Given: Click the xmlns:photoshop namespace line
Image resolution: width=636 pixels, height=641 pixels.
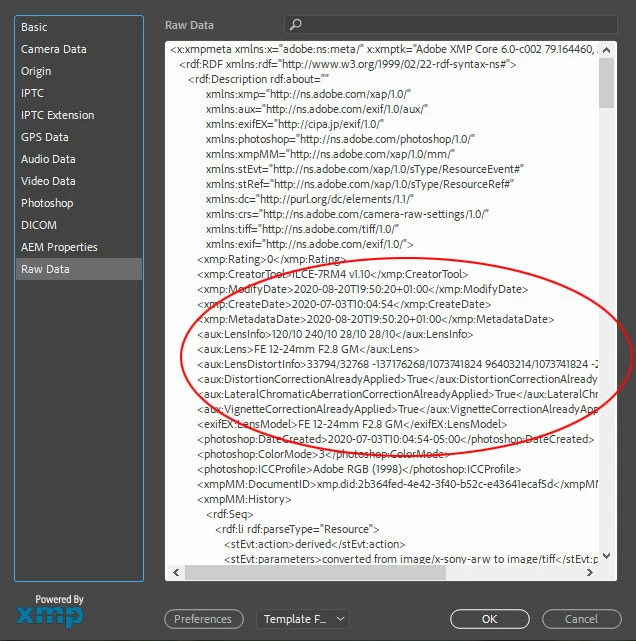Looking at the screenshot, I should [x=340, y=139].
